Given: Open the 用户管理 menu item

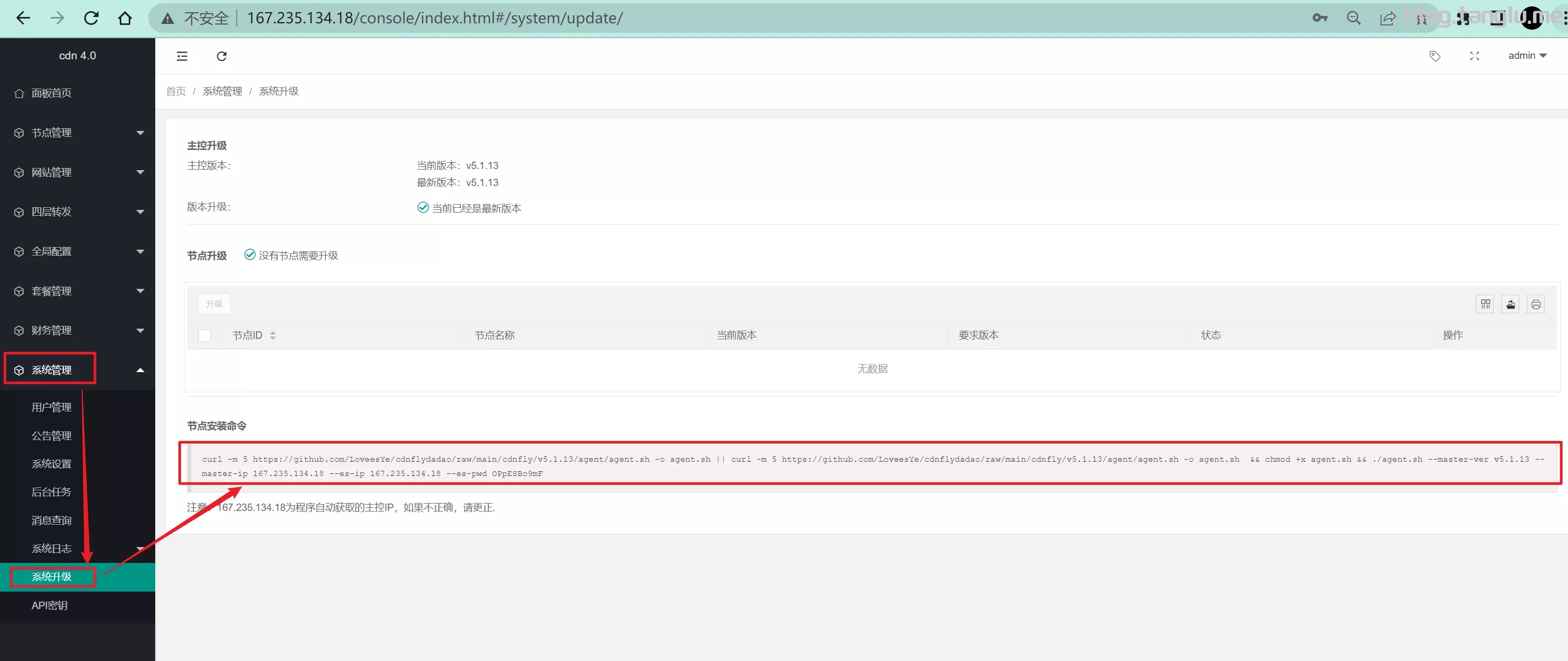Looking at the screenshot, I should pos(51,407).
